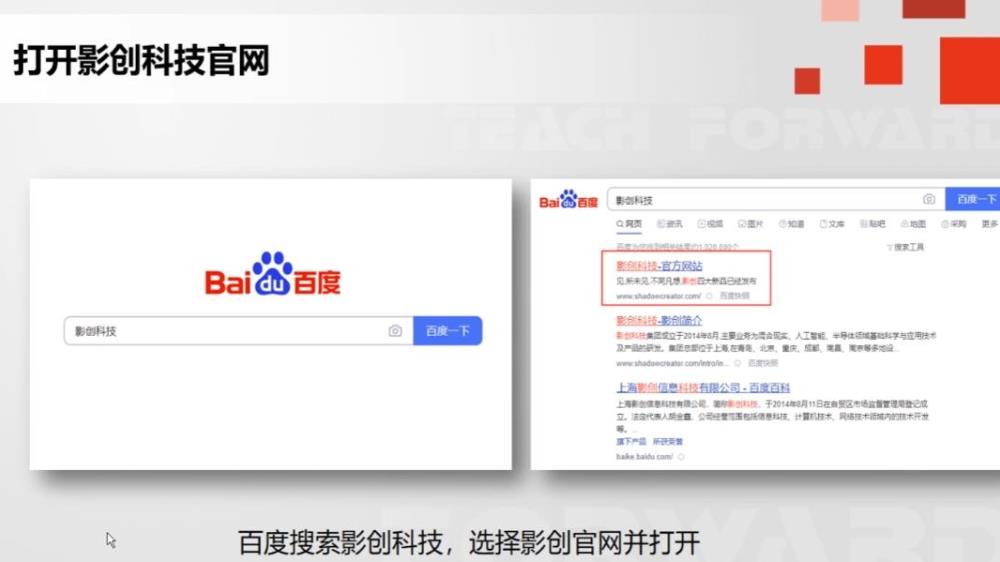Open 百度快照 for the 影创简介 result

coord(763,363)
